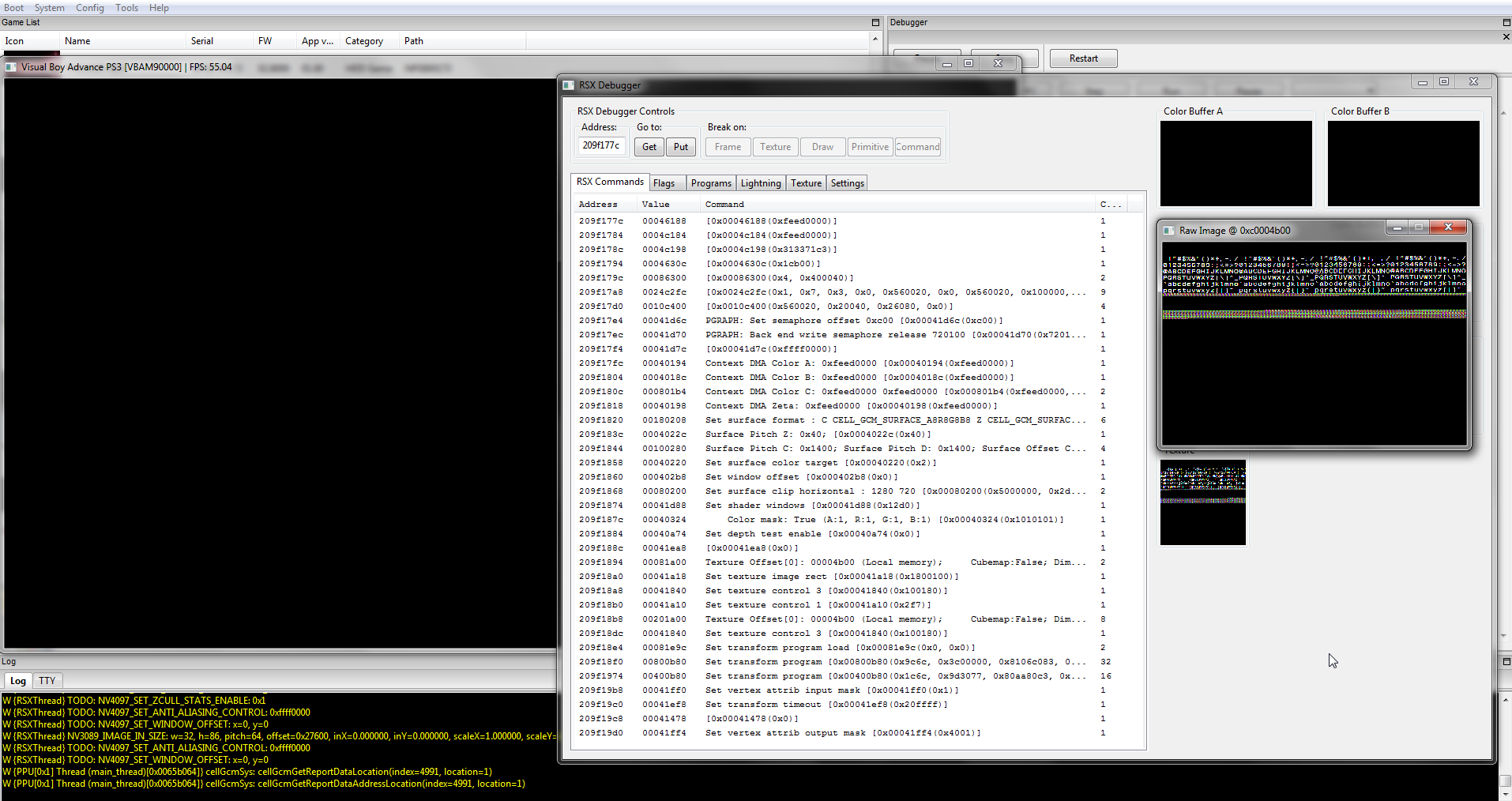Switch to the Programs tab
The image size is (1512, 801).
tap(710, 183)
